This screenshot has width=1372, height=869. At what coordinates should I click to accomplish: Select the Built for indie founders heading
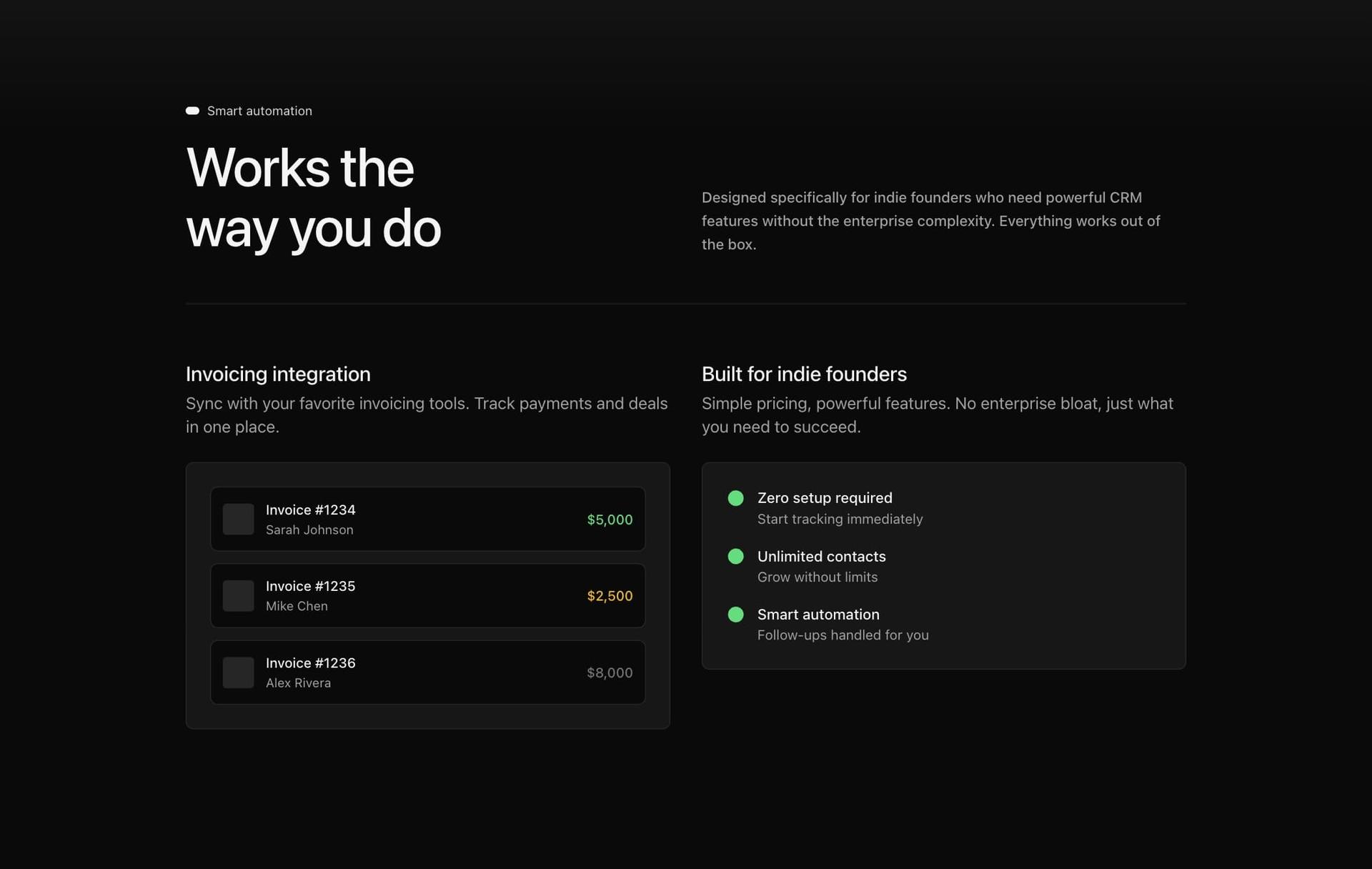(x=803, y=374)
